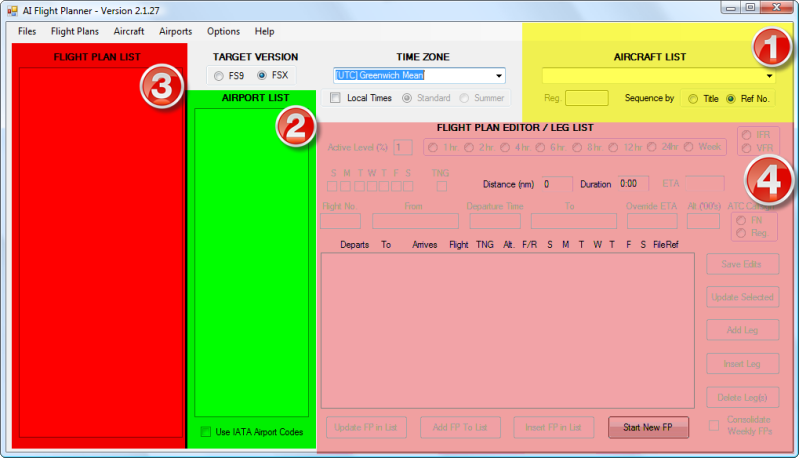Select the Week repeat period
This screenshot has height=458, width=799.
[x=688, y=147]
